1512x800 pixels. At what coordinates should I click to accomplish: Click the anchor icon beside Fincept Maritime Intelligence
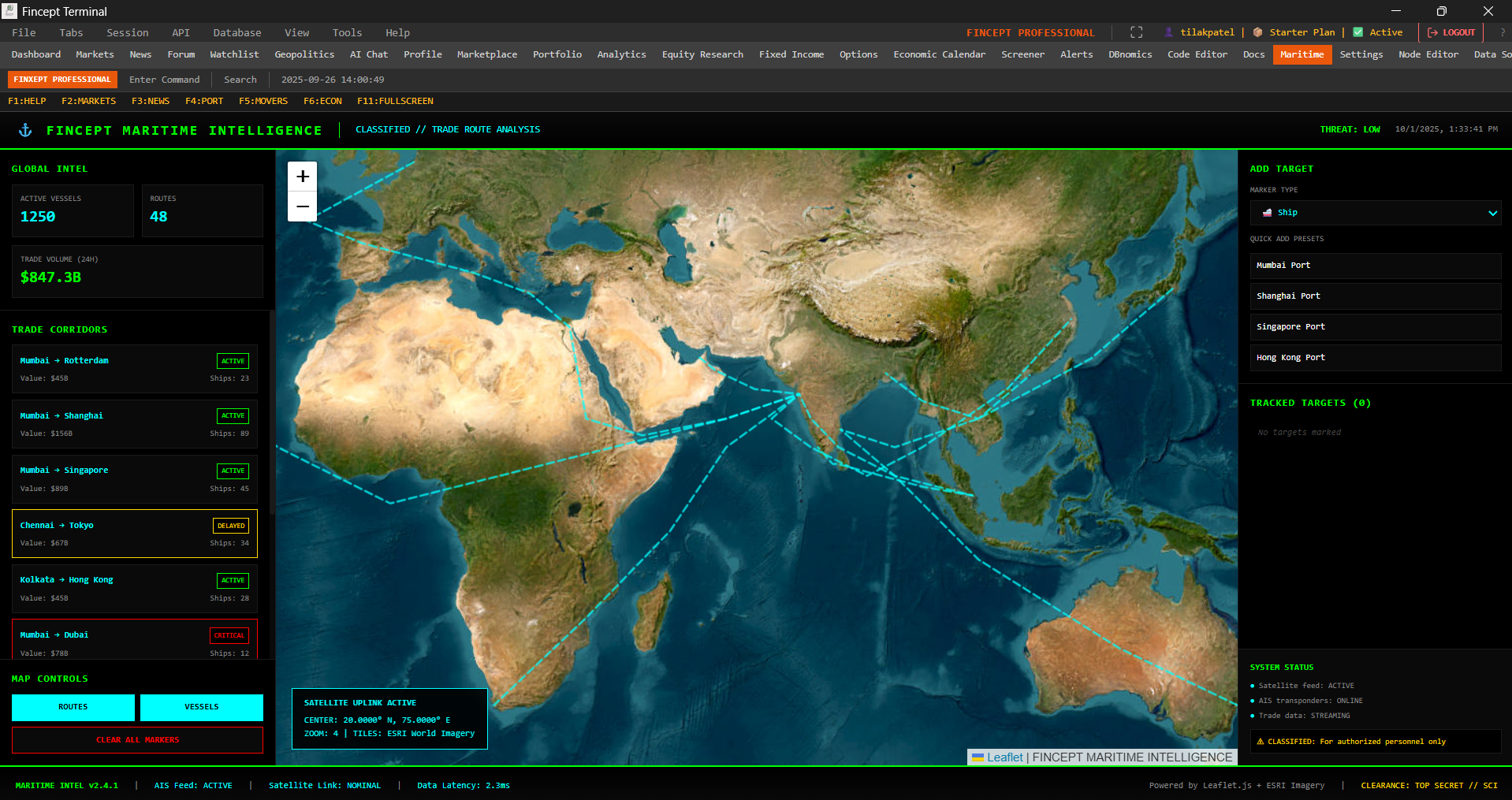(x=24, y=130)
